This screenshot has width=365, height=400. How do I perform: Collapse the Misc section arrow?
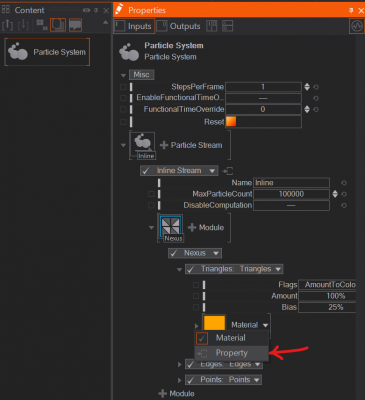tap(123, 75)
